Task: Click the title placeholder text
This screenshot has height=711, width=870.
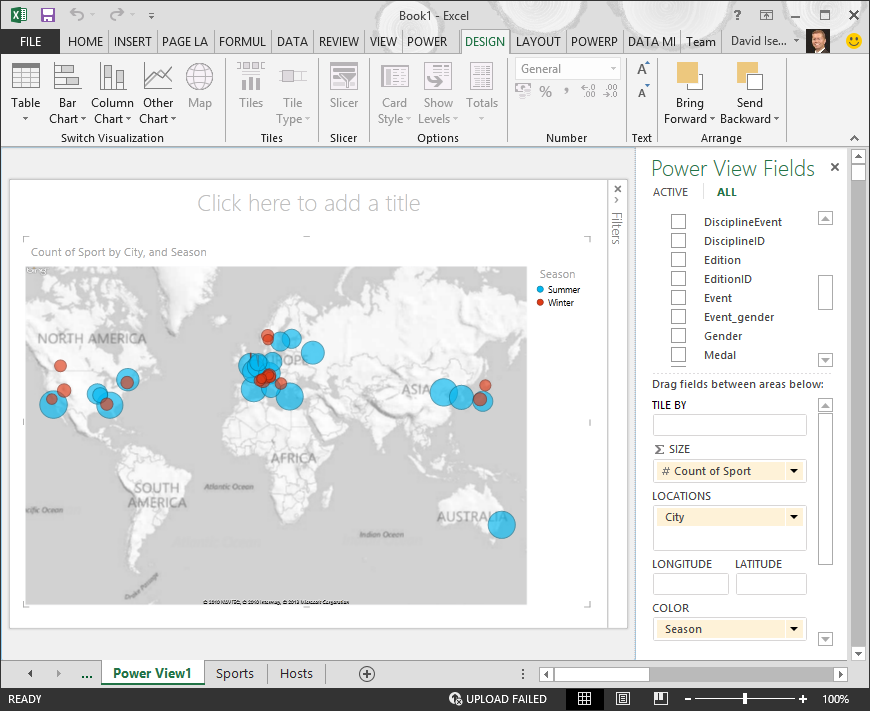Action: (x=308, y=203)
